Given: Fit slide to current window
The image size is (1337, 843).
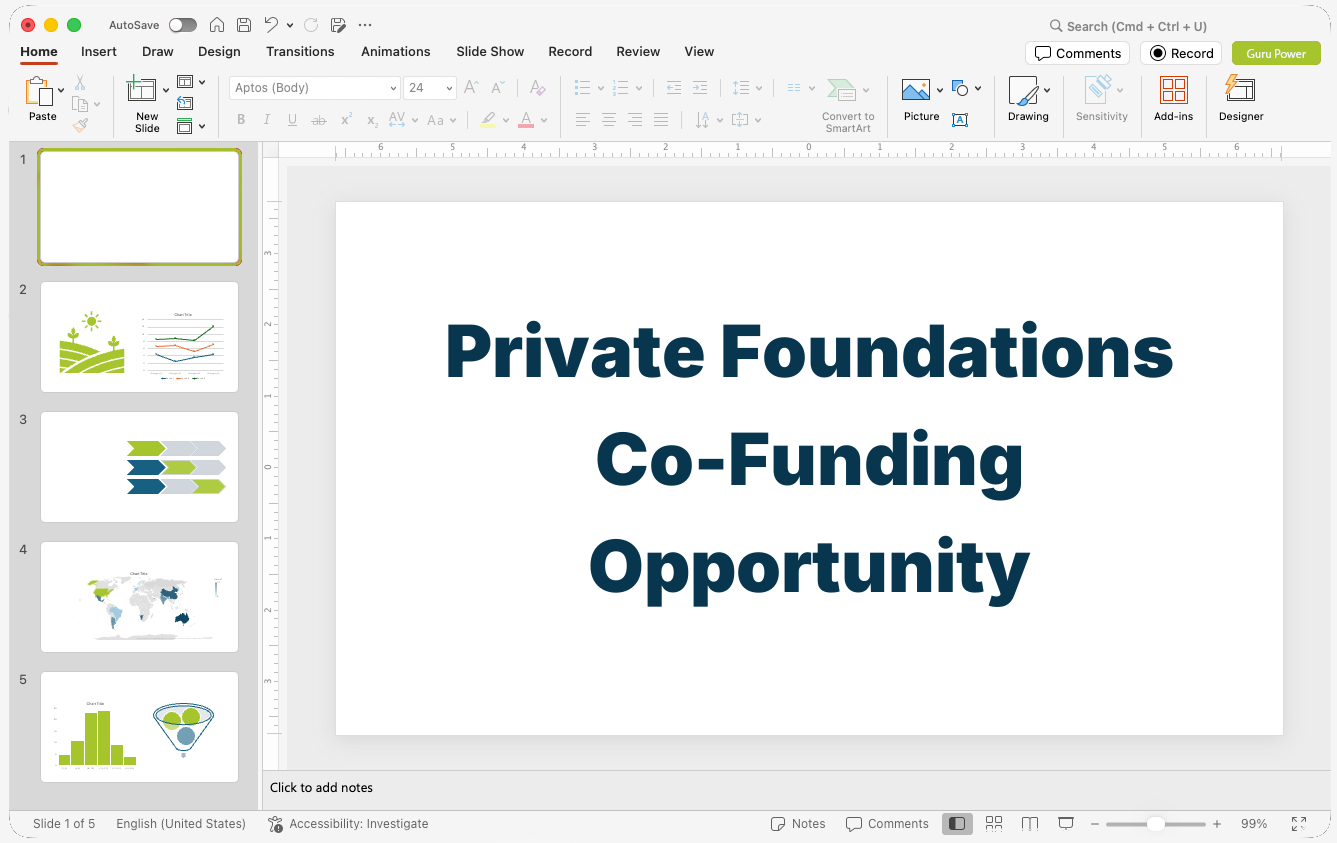Looking at the screenshot, I should (1299, 824).
